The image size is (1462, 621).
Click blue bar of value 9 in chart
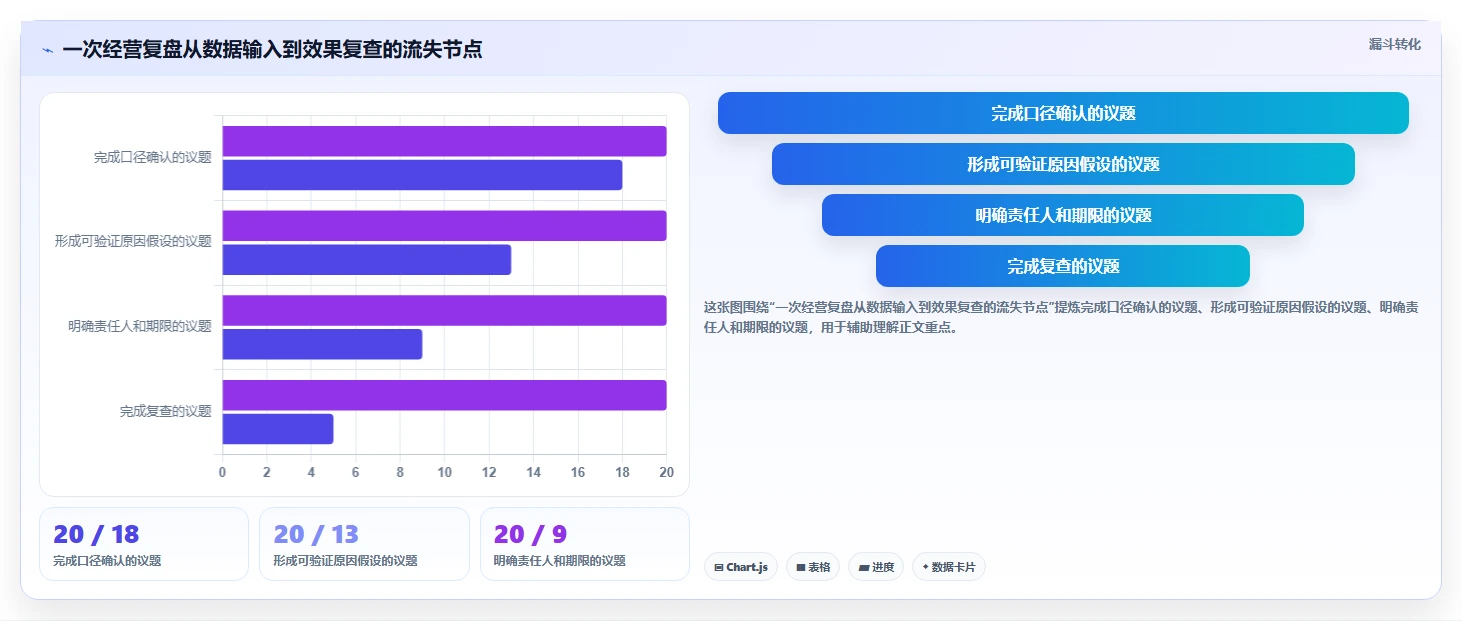click(x=322, y=344)
